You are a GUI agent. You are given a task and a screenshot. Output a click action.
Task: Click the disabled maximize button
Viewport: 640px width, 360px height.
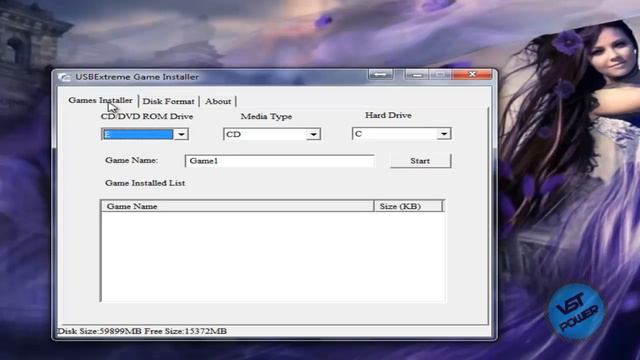coord(440,75)
